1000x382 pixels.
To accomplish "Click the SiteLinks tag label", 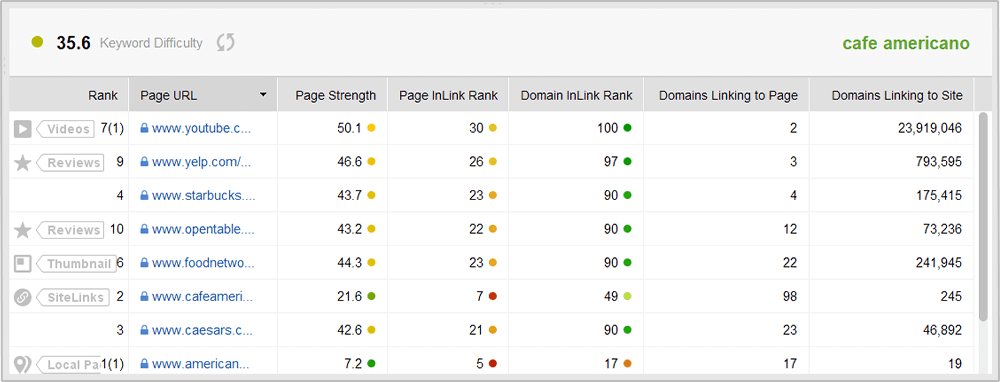I will coord(72,297).
